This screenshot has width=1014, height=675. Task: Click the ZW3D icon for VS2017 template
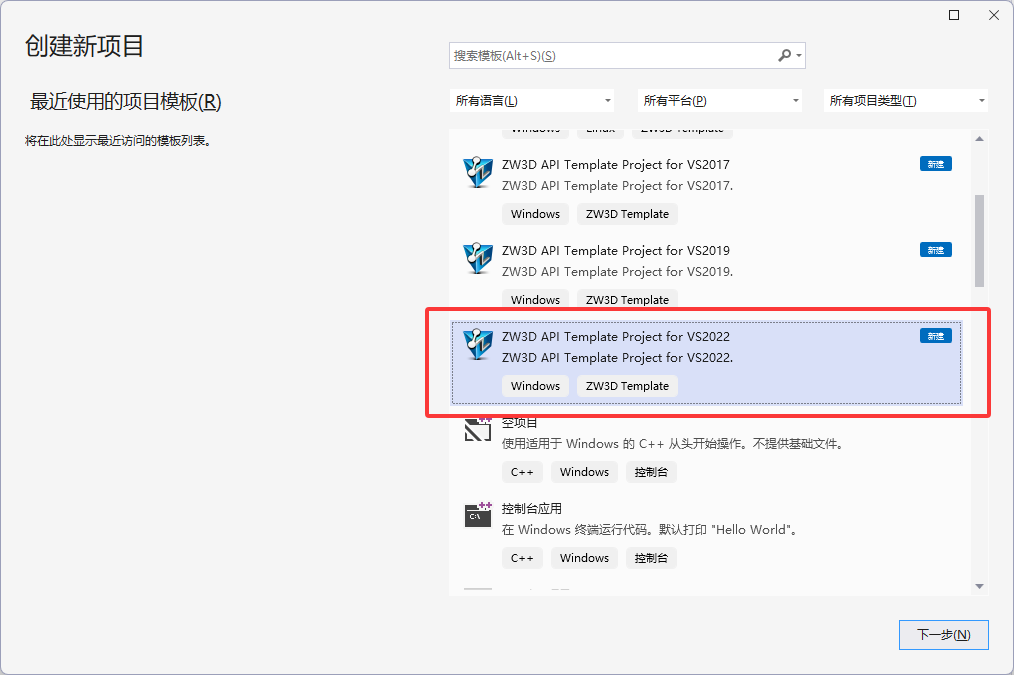[478, 173]
